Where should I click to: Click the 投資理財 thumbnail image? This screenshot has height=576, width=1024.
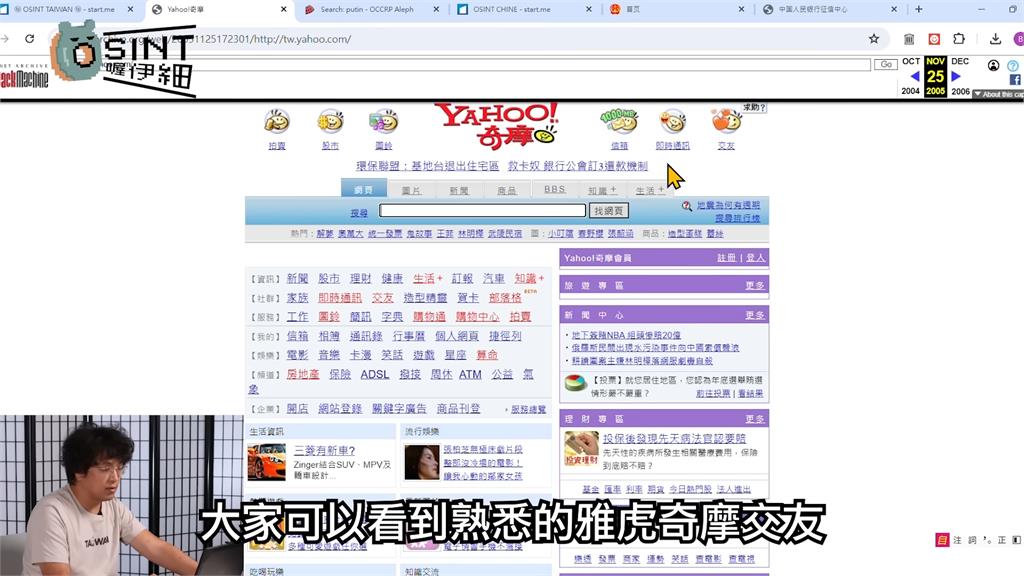(x=581, y=449)
